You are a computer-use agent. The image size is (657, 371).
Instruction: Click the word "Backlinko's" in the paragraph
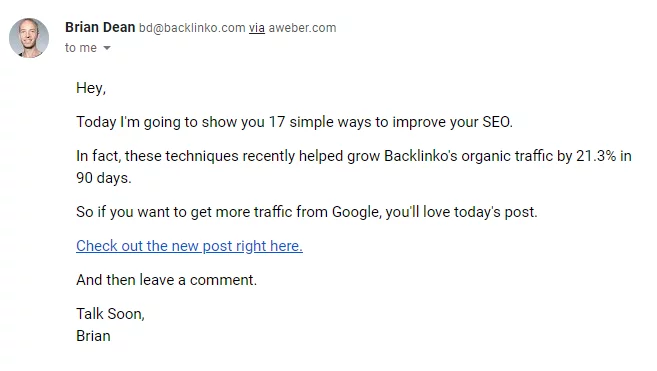[421, 156]
